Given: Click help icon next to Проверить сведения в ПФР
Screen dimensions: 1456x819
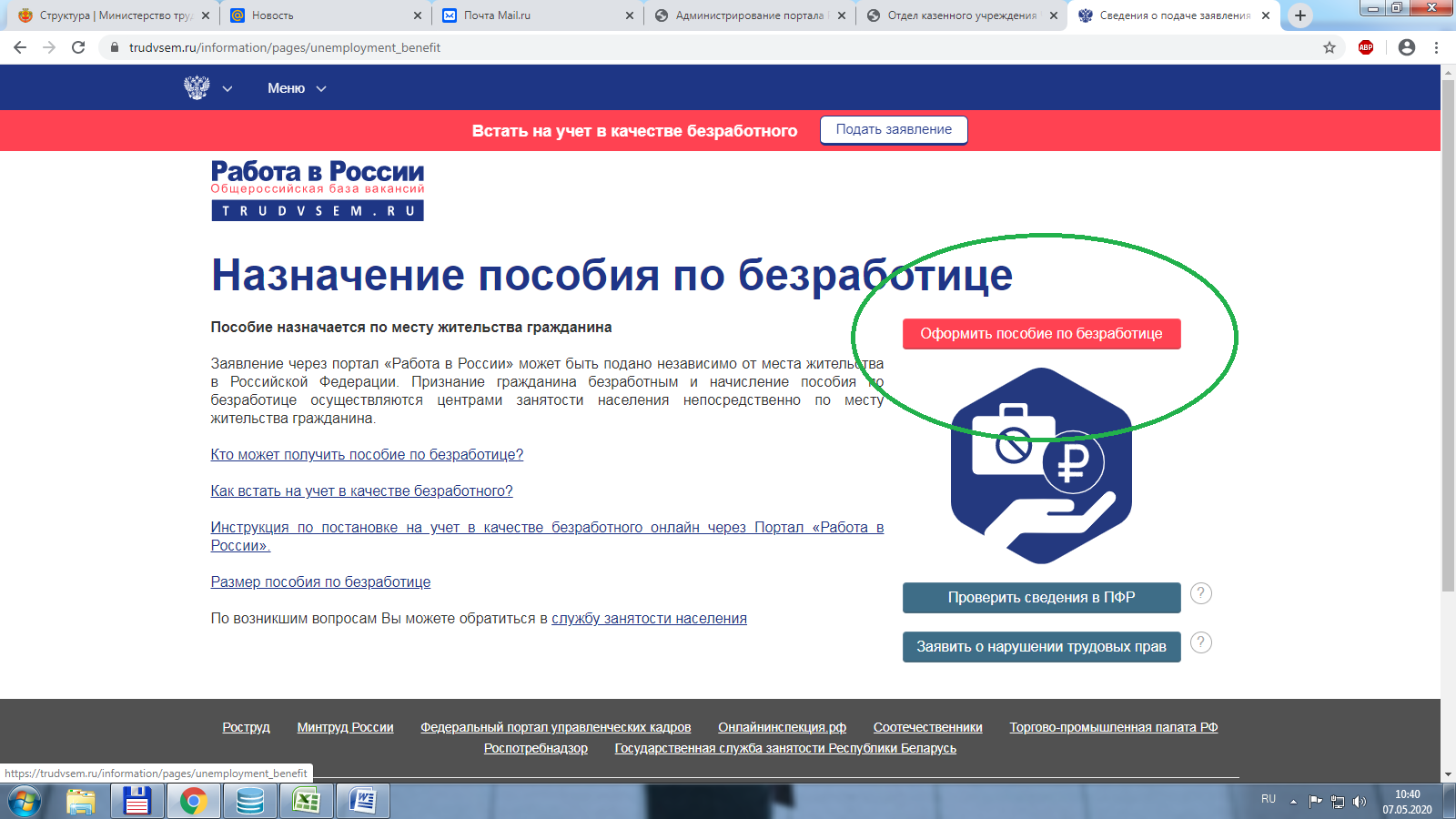Looking at the screenshot, I should [x=1201, y=593].
